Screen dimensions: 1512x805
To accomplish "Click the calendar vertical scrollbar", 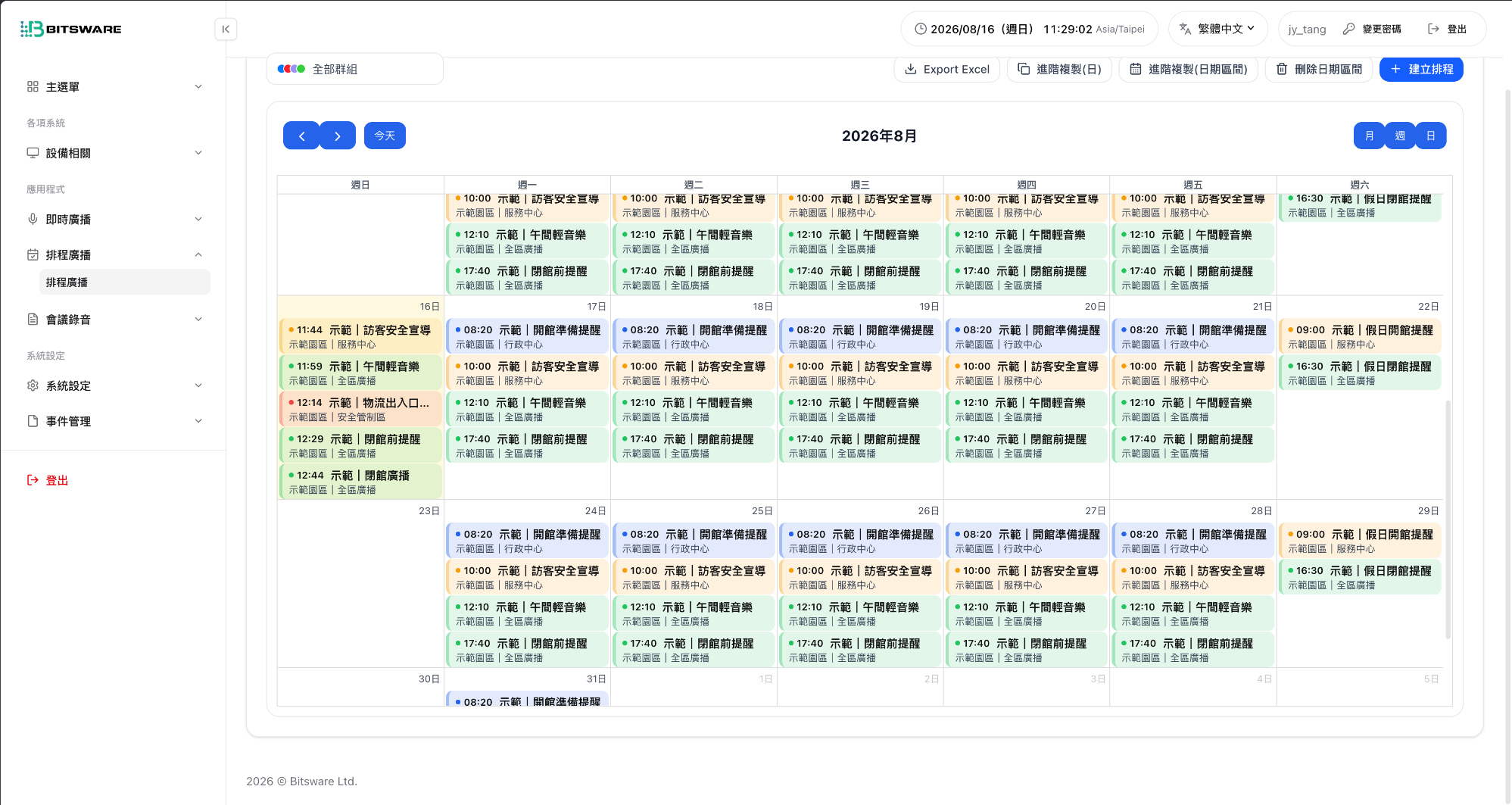I will click(1448, 519).
